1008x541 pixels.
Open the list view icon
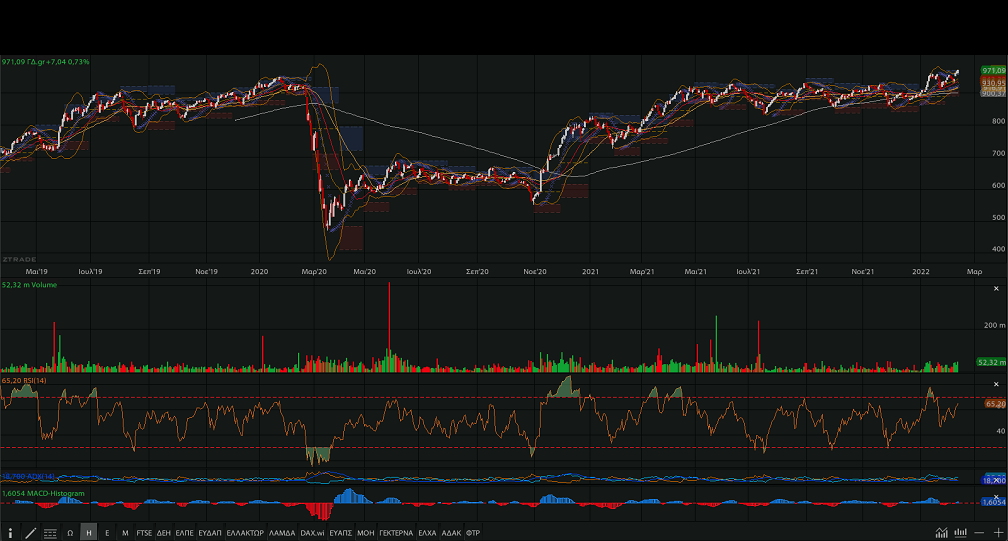point(49,533)
